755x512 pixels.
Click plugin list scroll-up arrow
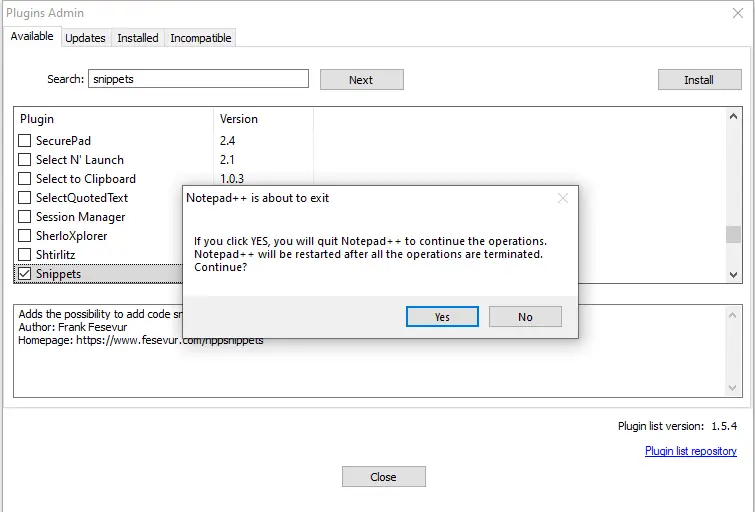click(x=733, y=116)
